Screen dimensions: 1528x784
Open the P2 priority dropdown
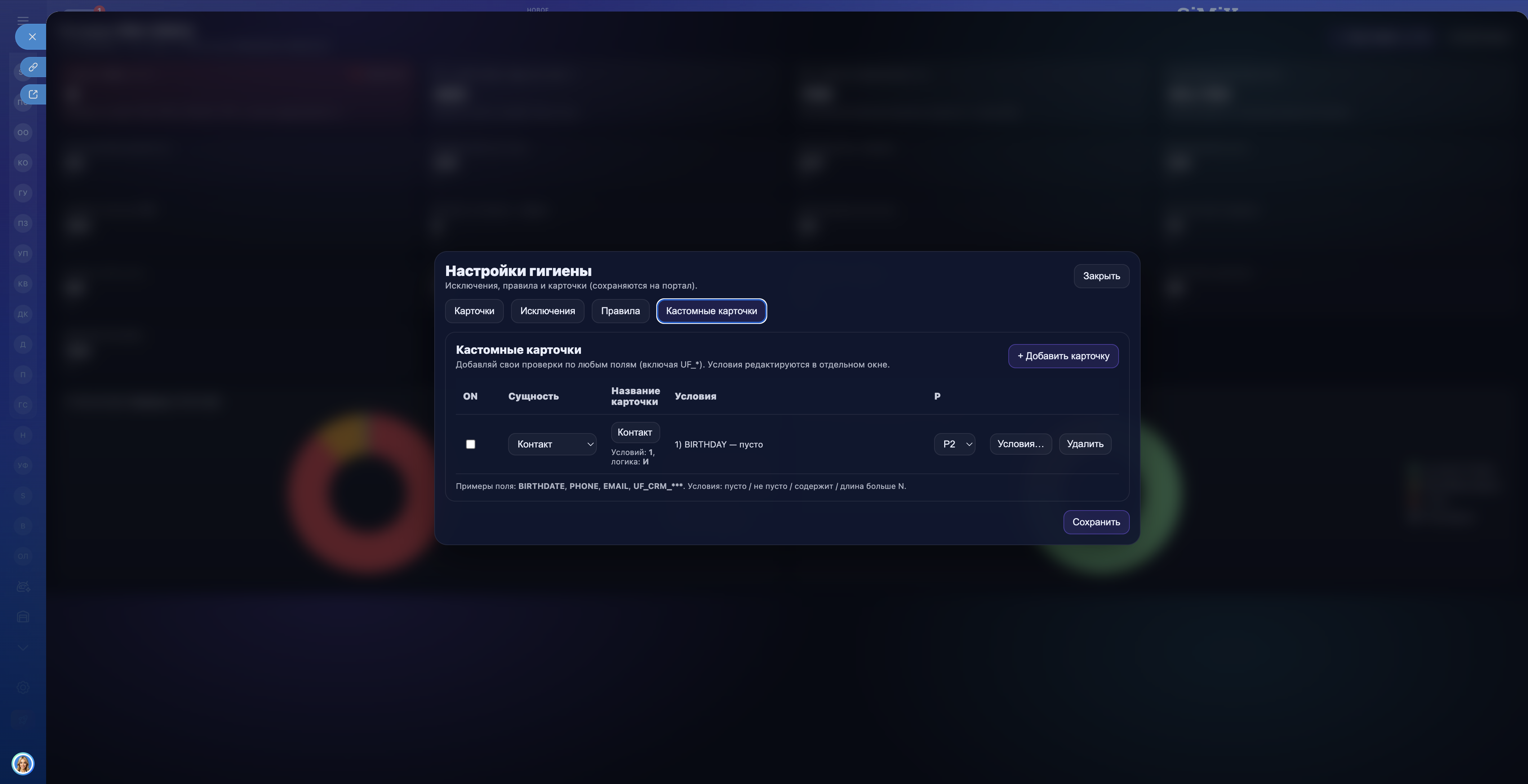(954, 444)
